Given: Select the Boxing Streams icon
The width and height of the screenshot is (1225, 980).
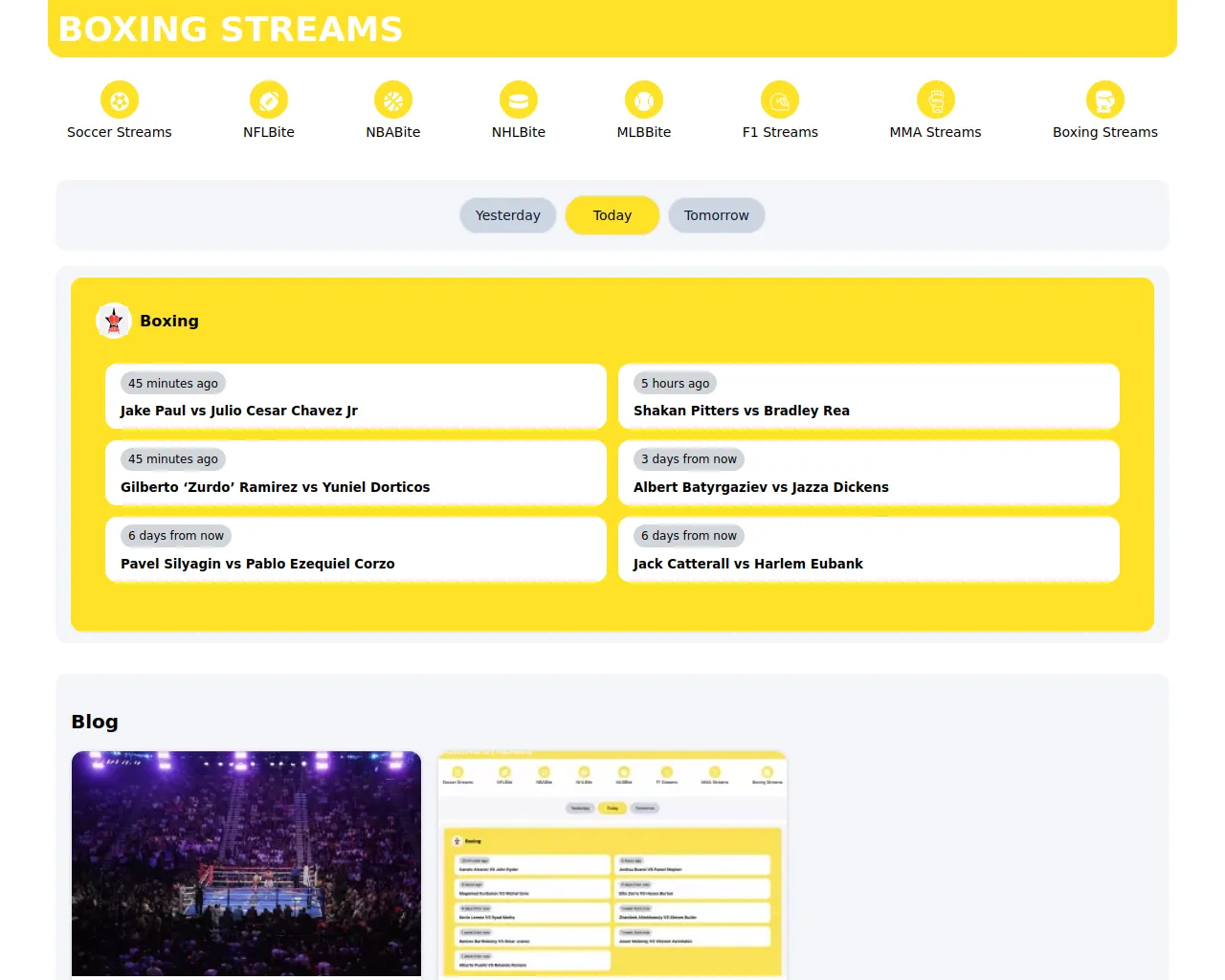Looking at the screenshot, I should pos(1105,100).
